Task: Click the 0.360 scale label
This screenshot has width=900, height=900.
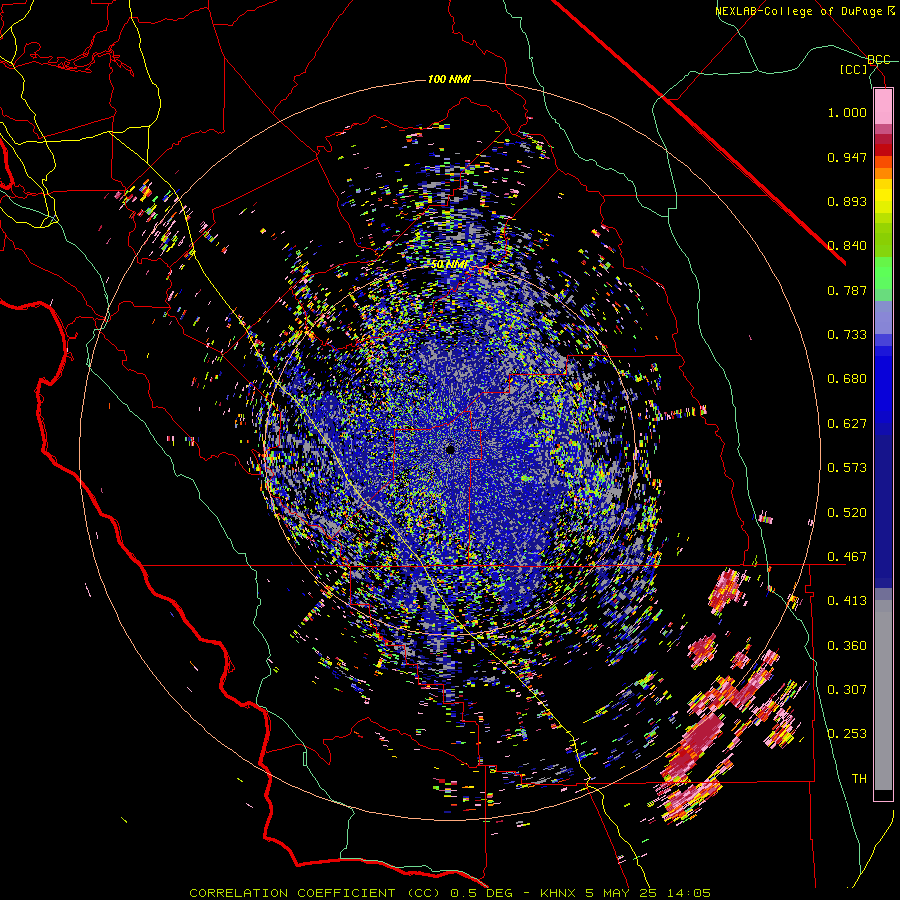Action: (x=847, y=646)
